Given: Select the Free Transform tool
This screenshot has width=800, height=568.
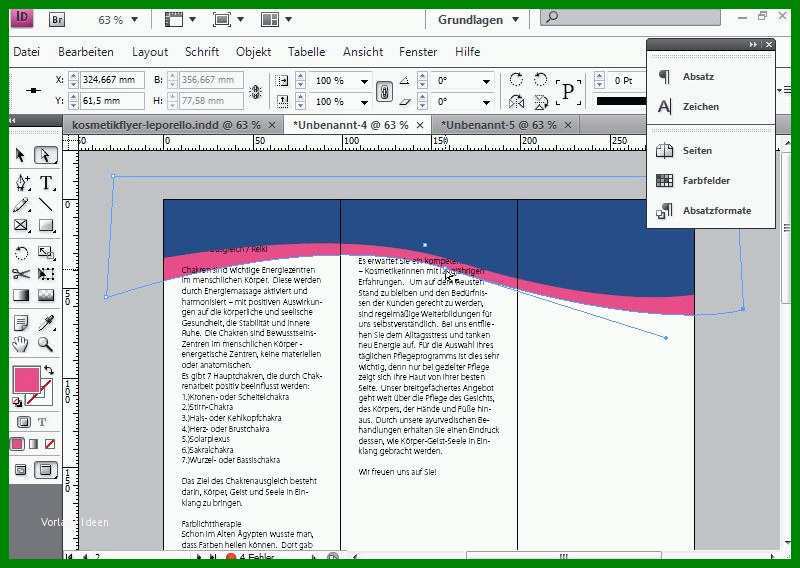Looking at the screenshot, I should (46, 274).
